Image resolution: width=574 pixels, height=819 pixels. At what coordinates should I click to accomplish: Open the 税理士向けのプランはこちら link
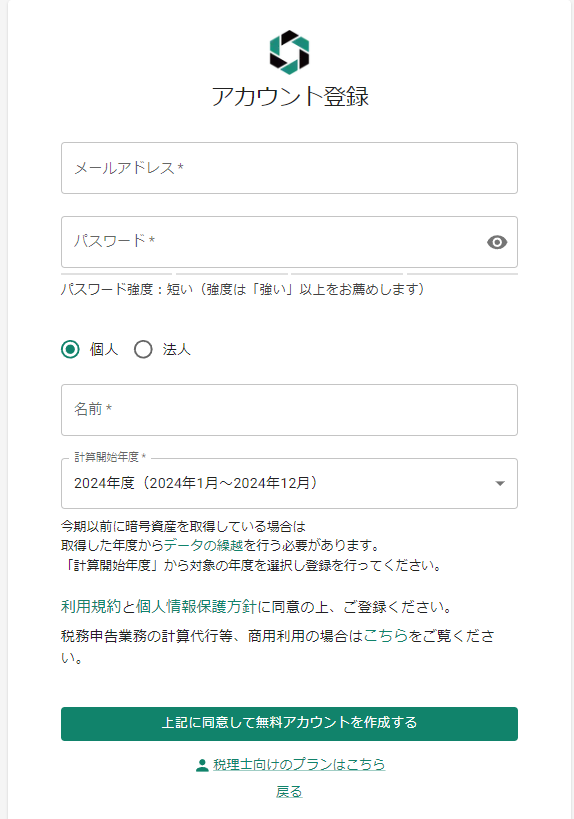tap(299, 765)
